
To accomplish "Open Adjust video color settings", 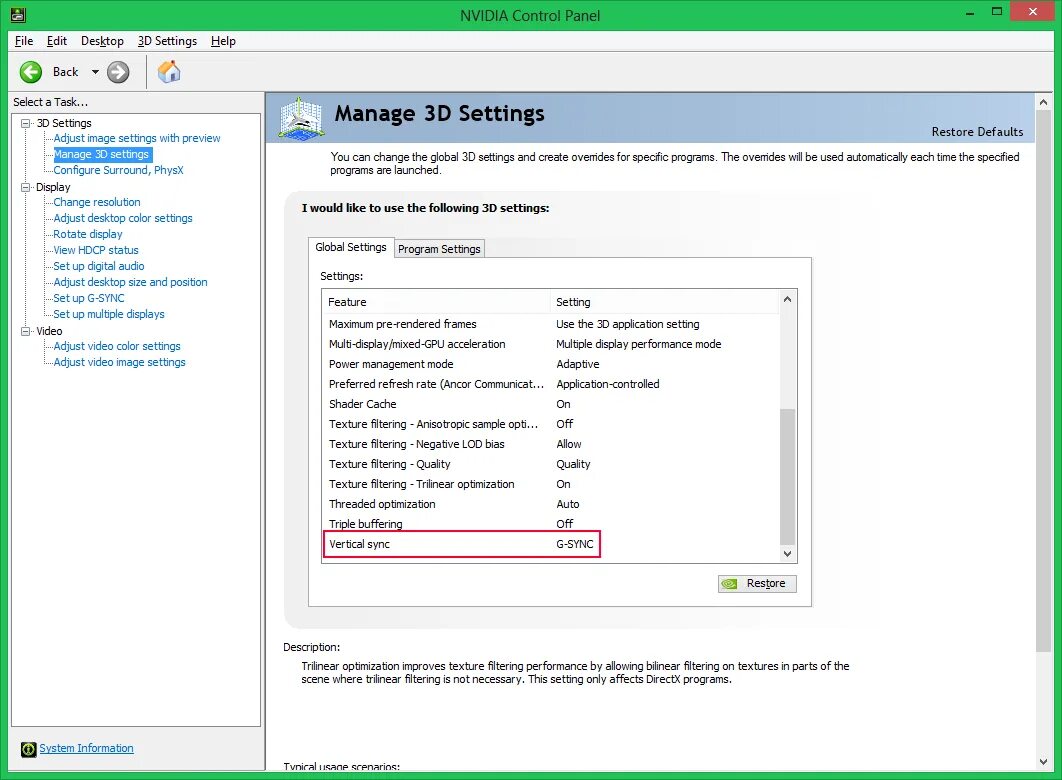I will (x=117, y=346).
